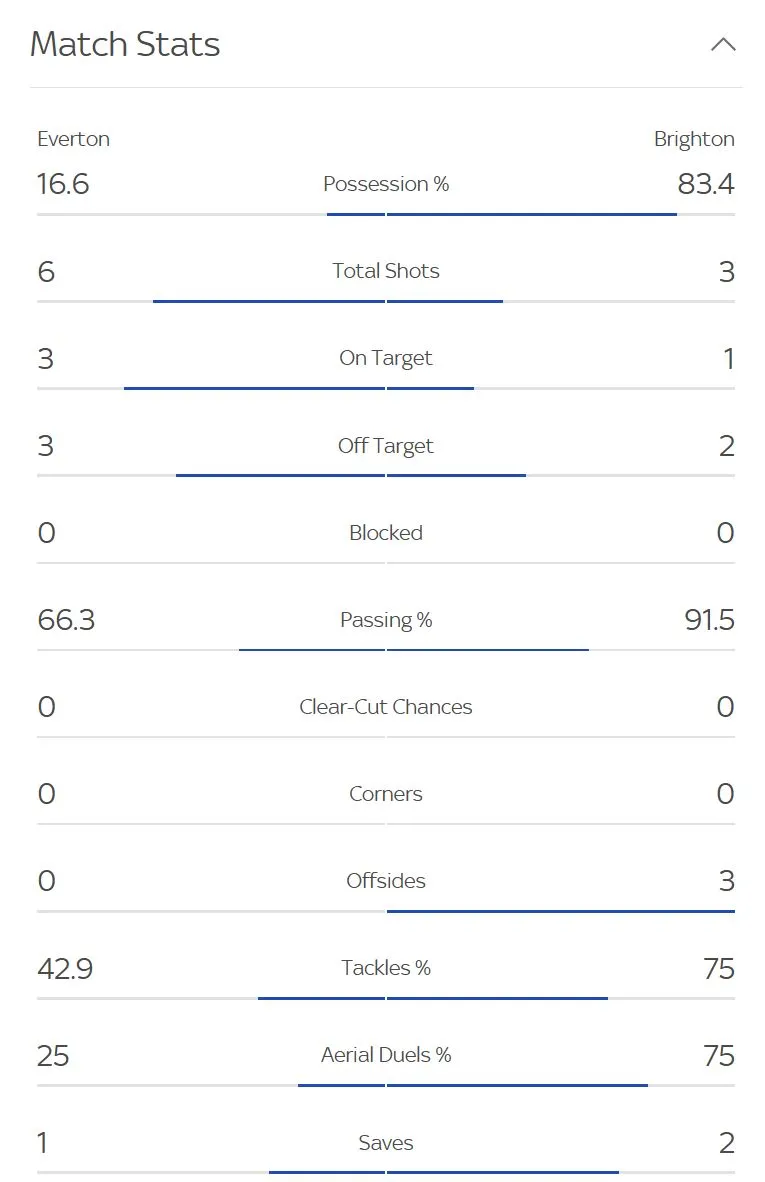Click the Offsides stat label

click(386, 881)
